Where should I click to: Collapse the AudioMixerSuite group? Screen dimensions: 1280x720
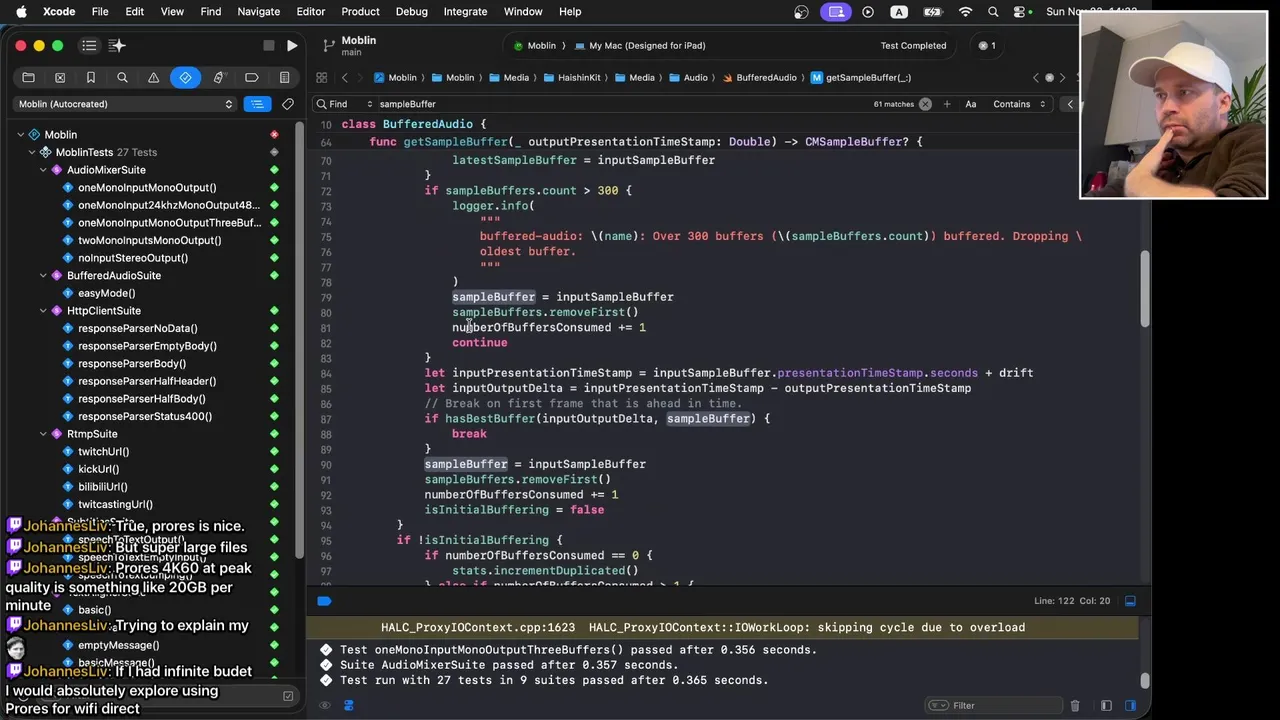click(x=44, y=170)
